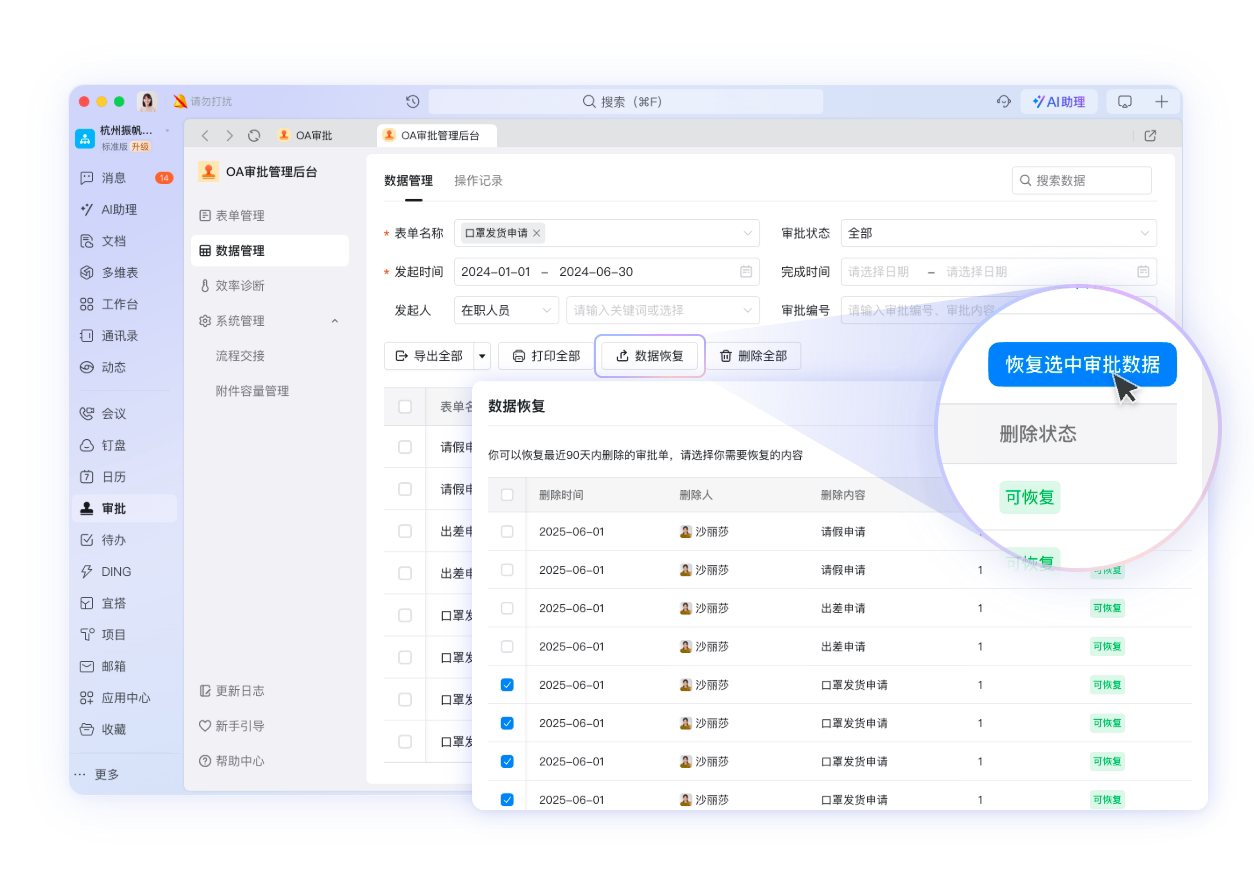This screenshot has height=880, width=1254.
Task: Switch to the OA审批 browser tab
Action: (306, 136)
